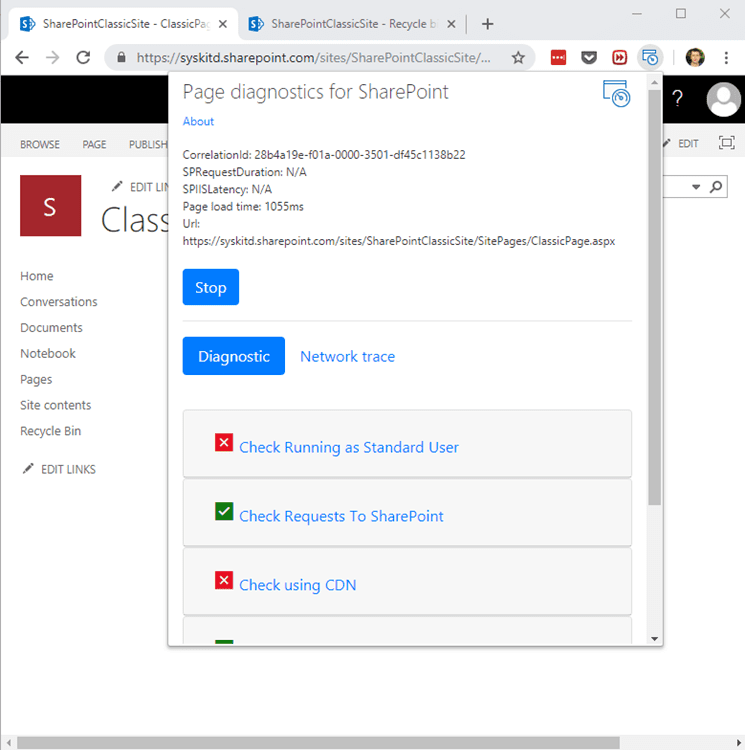Click the focus on content icon
Screen dimensions: 745x750
click(726, 143)
